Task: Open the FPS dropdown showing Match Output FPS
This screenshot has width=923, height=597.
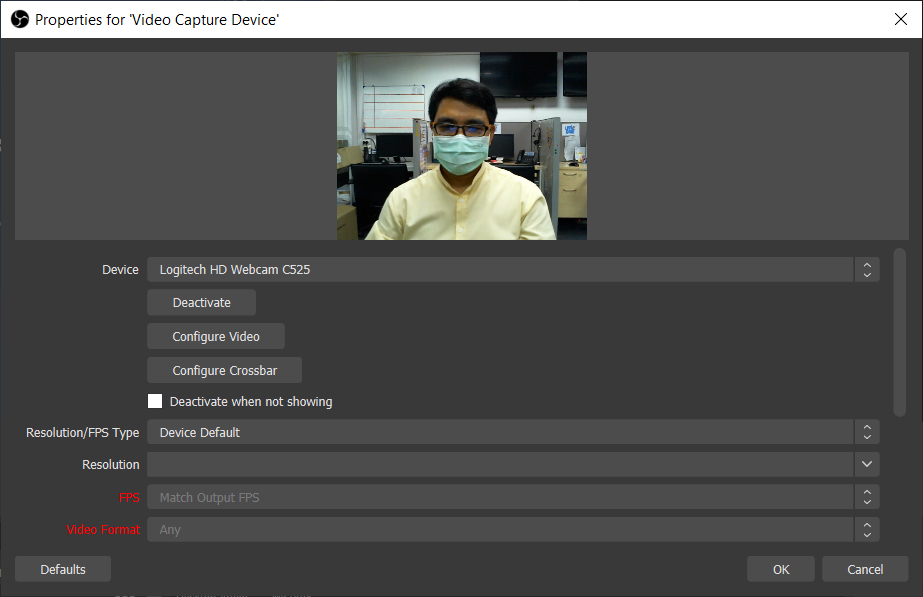Action: [x=500, y=497]
